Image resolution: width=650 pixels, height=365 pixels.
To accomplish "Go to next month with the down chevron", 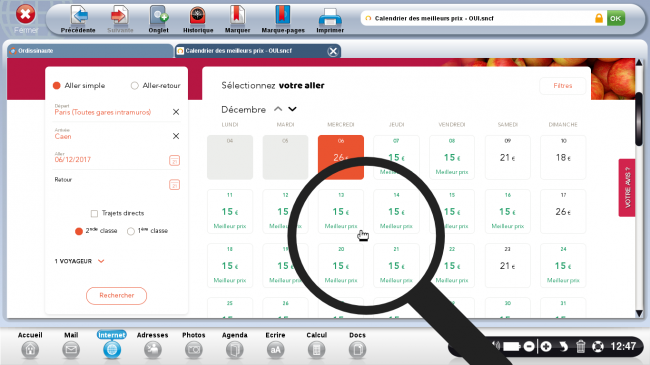I will [x=292, y=109].
